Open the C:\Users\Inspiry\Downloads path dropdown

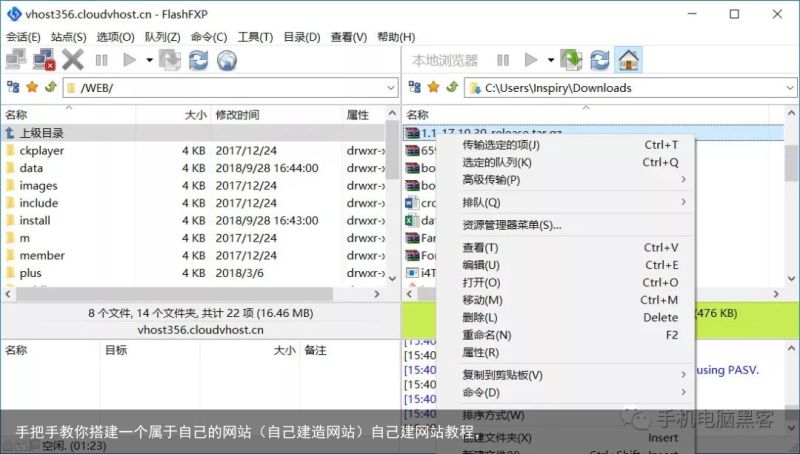click(x=790, y=88)
